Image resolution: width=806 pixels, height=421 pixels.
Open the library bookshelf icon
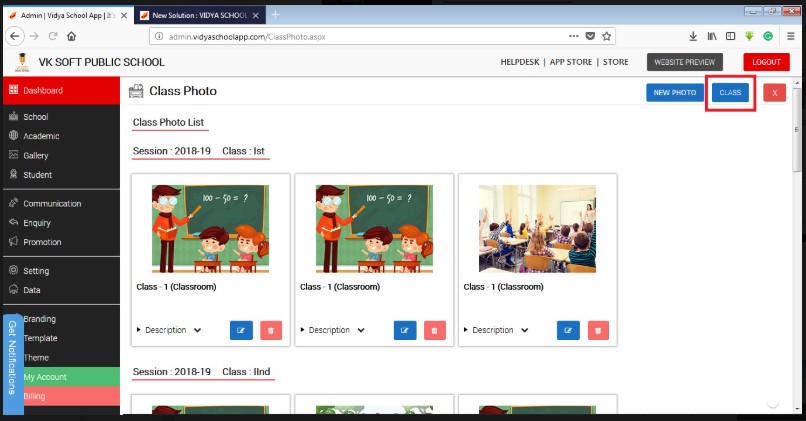tap(712, 36)
